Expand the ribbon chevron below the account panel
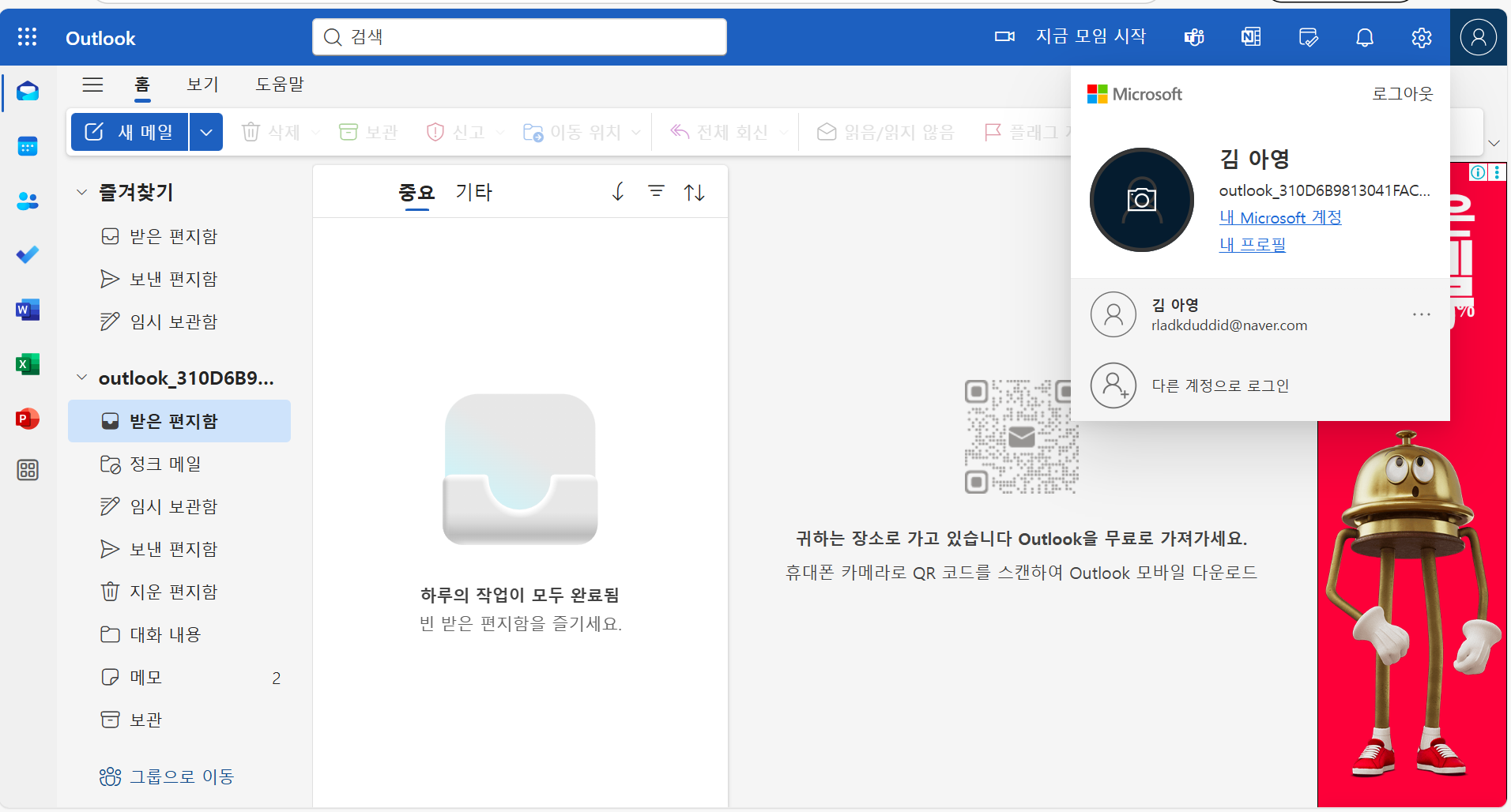This screenshot has width=1511, height=812. [x=1494, y=143]
